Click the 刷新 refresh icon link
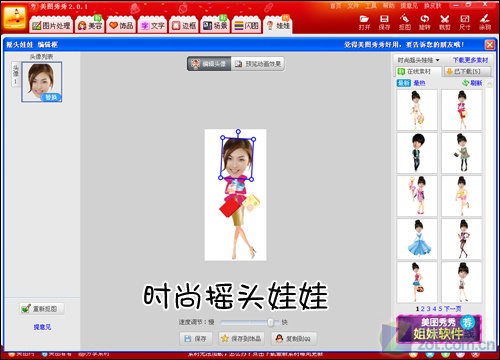This screenshot has width=500, height=360. pos(472,83)
